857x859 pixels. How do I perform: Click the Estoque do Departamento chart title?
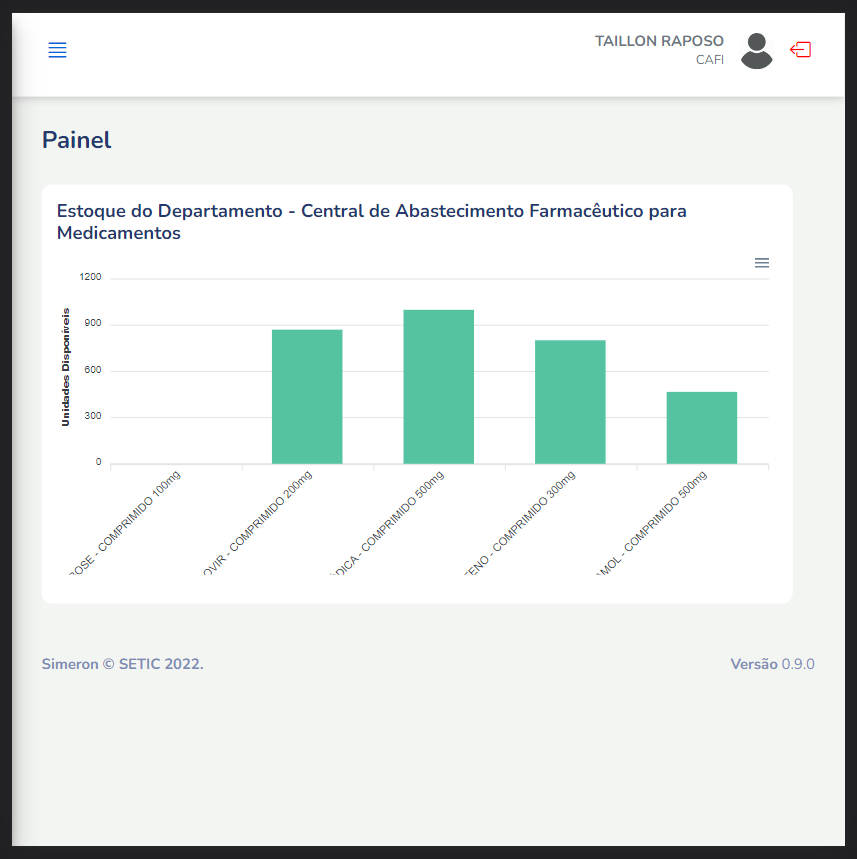coord(372,222)
